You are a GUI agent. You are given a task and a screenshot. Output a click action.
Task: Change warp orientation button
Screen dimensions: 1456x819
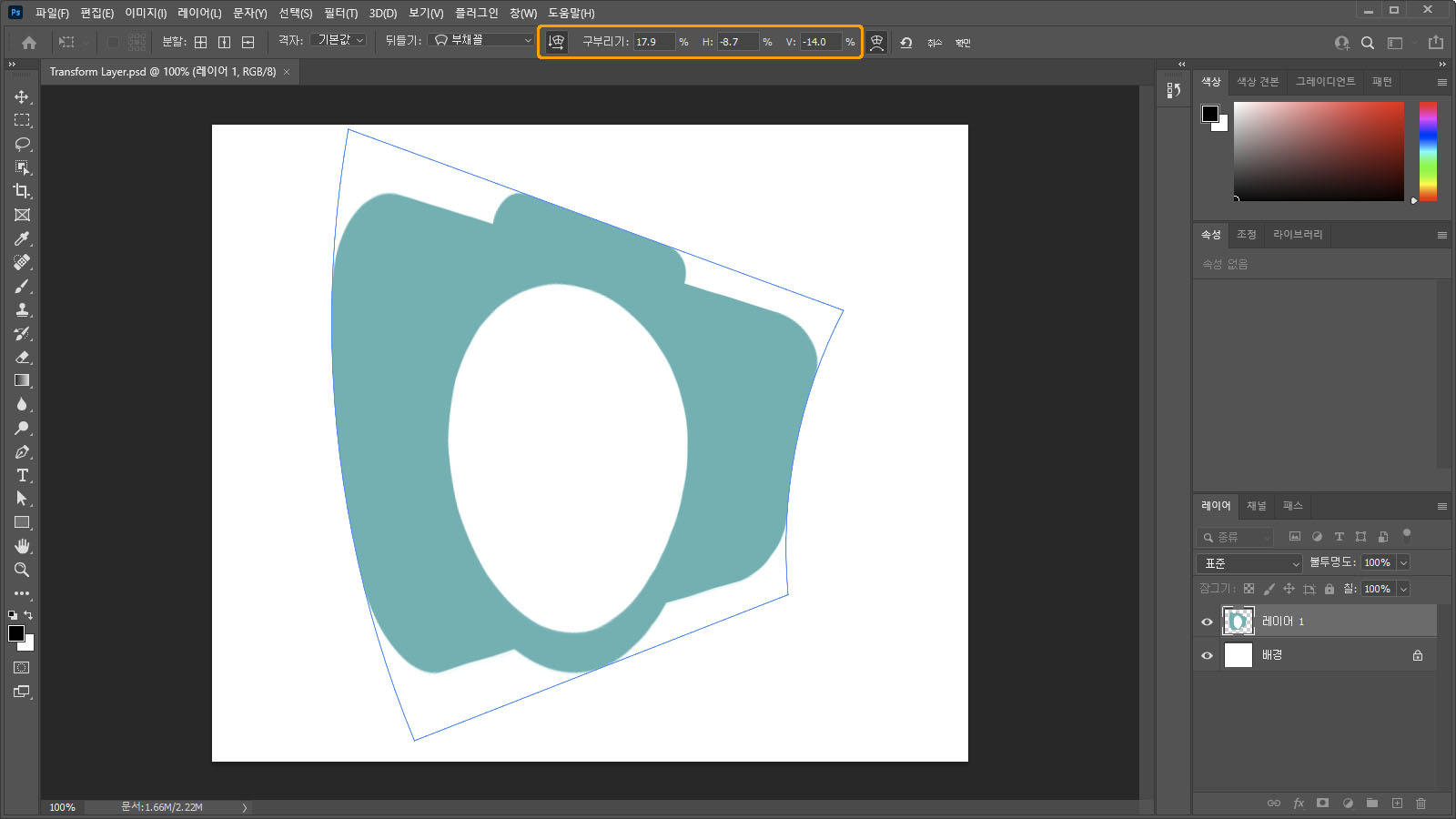pos(557,42)
